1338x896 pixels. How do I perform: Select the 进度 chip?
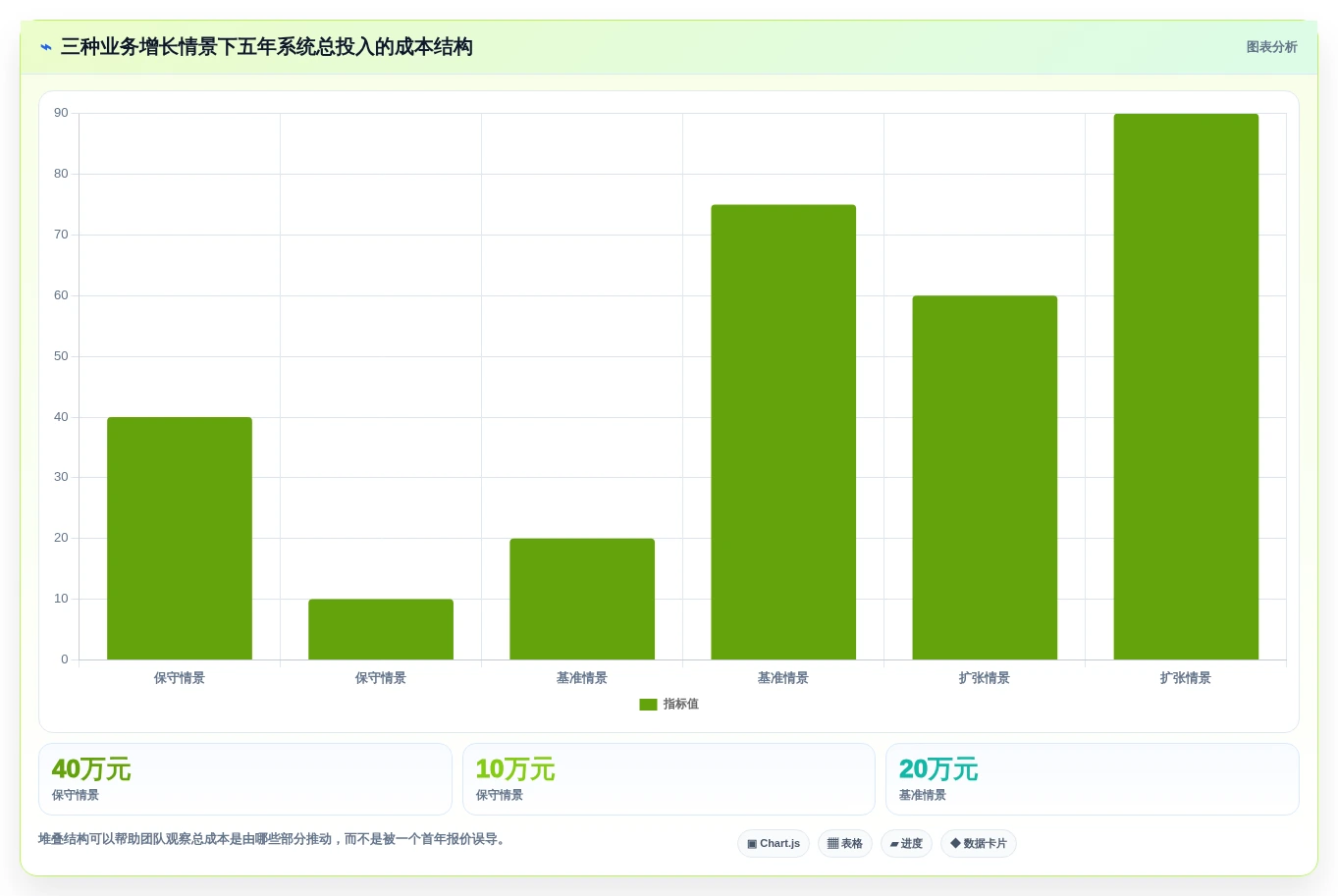pos(906,844)
